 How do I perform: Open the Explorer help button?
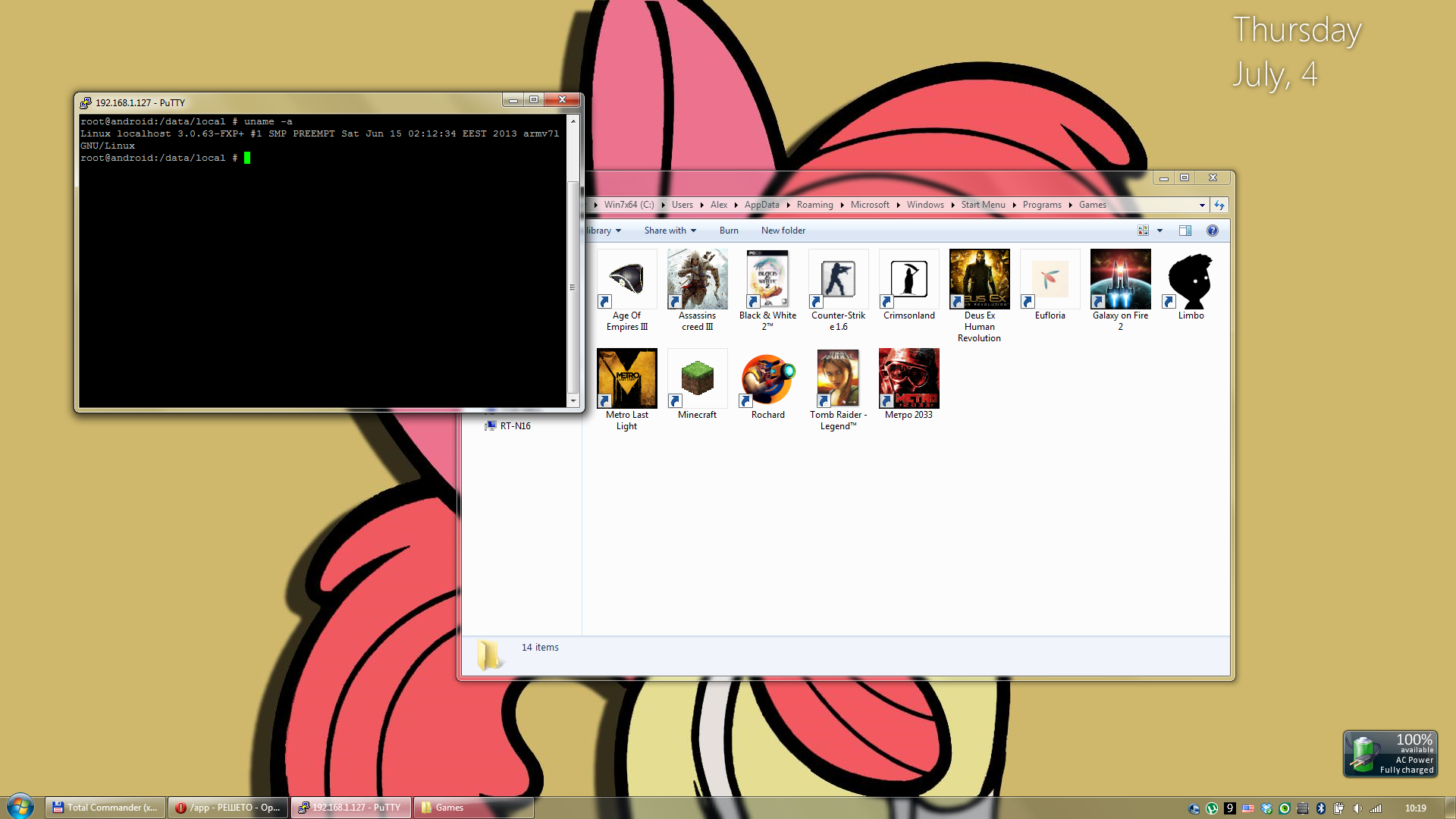click(x=1212, y=231)
